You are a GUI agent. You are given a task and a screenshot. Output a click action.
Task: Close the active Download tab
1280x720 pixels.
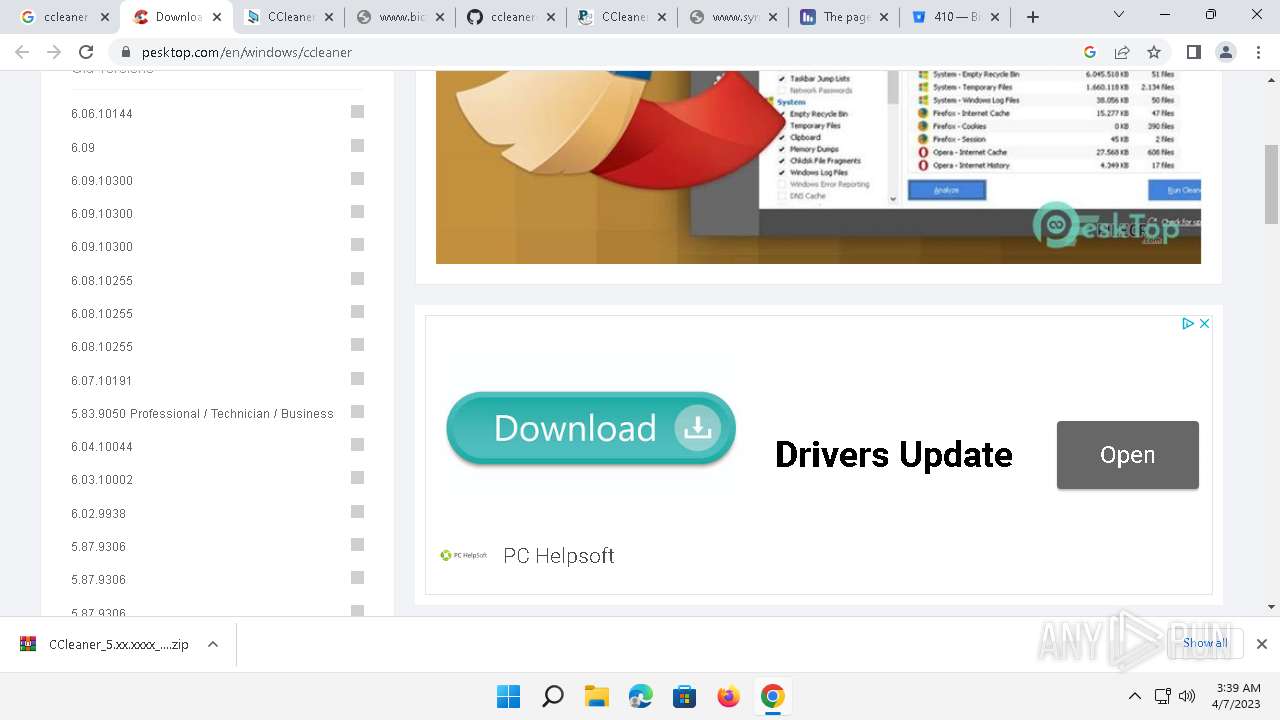click(x=217, y=17)
